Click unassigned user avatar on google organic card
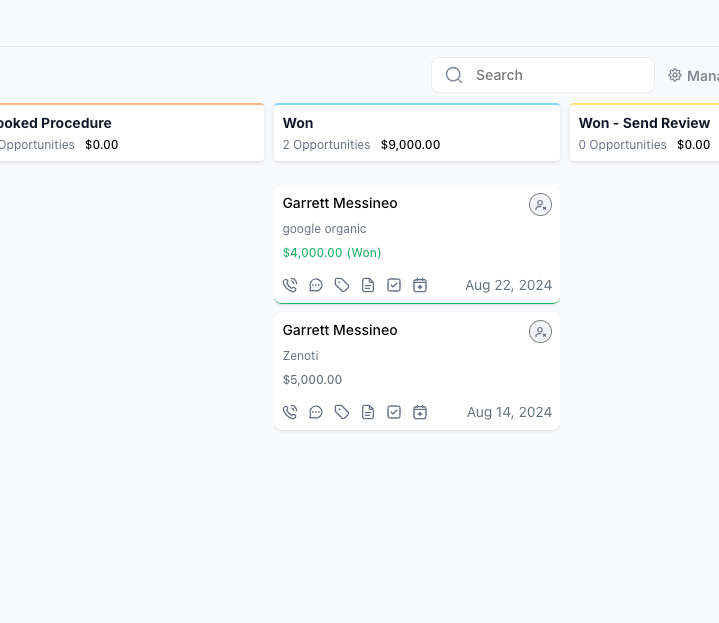The height and width of the screenshot is (623, 719). 540,205
